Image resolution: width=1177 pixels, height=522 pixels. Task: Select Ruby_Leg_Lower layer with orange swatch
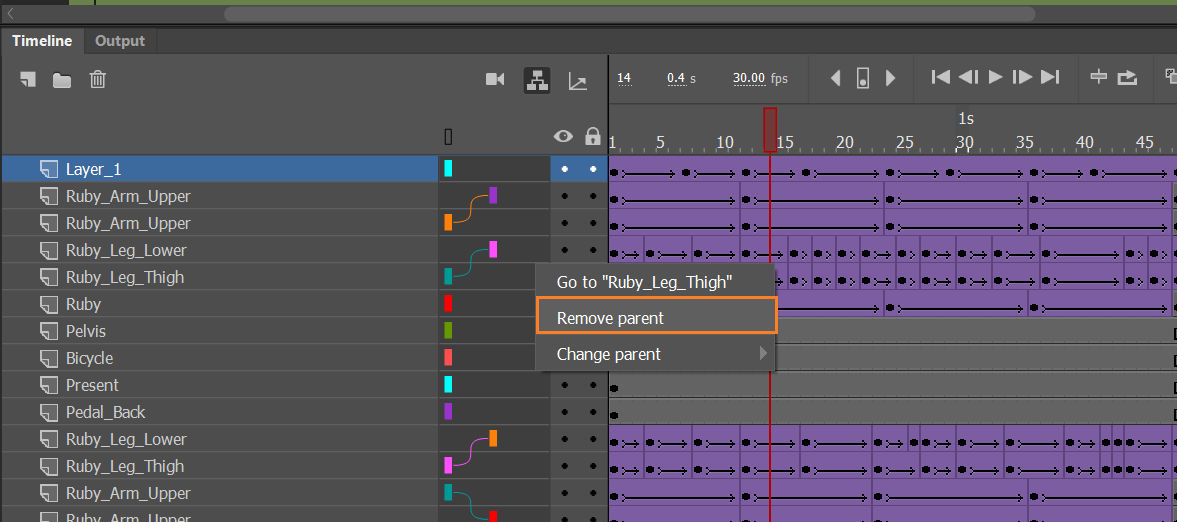(x=219, y=439)
